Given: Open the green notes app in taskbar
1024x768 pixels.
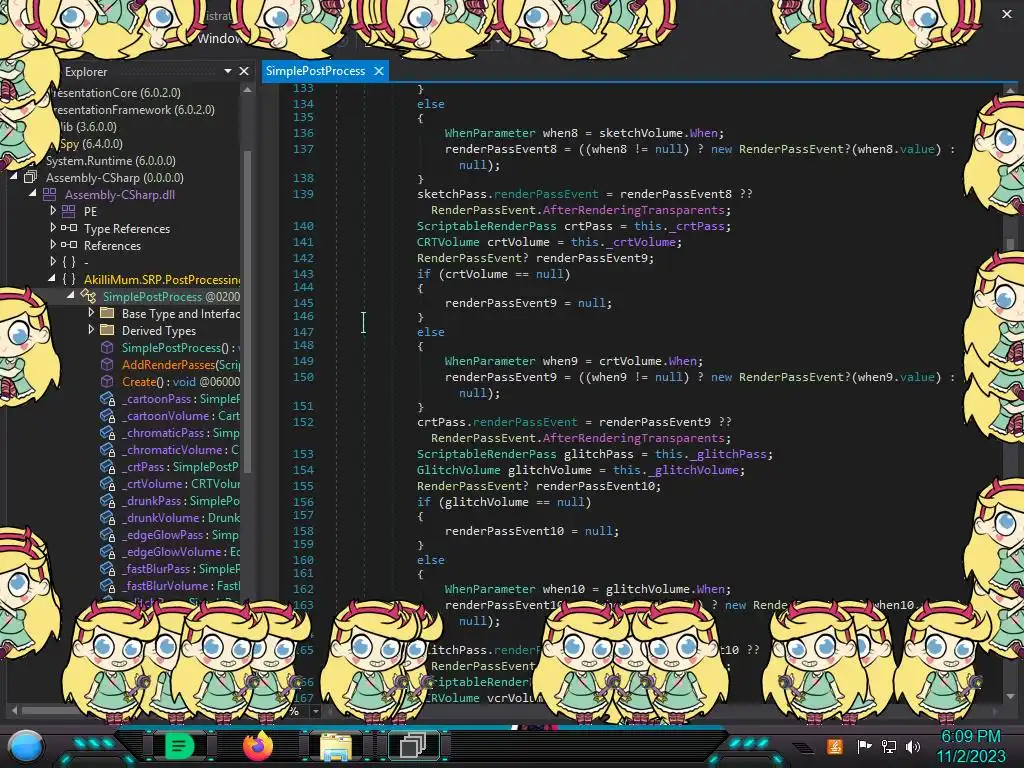Looking at the screenshot, I should [x=179, y=745].
